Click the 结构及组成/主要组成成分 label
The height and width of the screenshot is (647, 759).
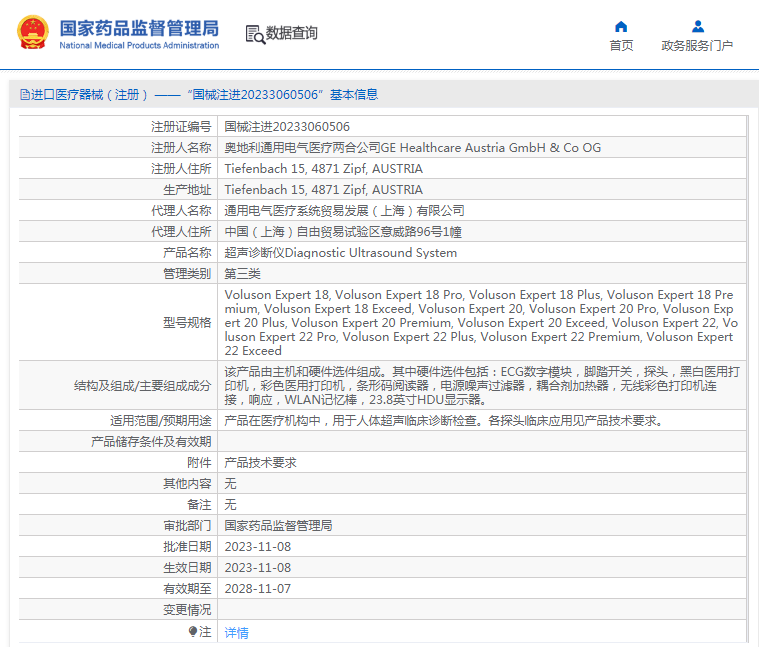pos(142,386)
